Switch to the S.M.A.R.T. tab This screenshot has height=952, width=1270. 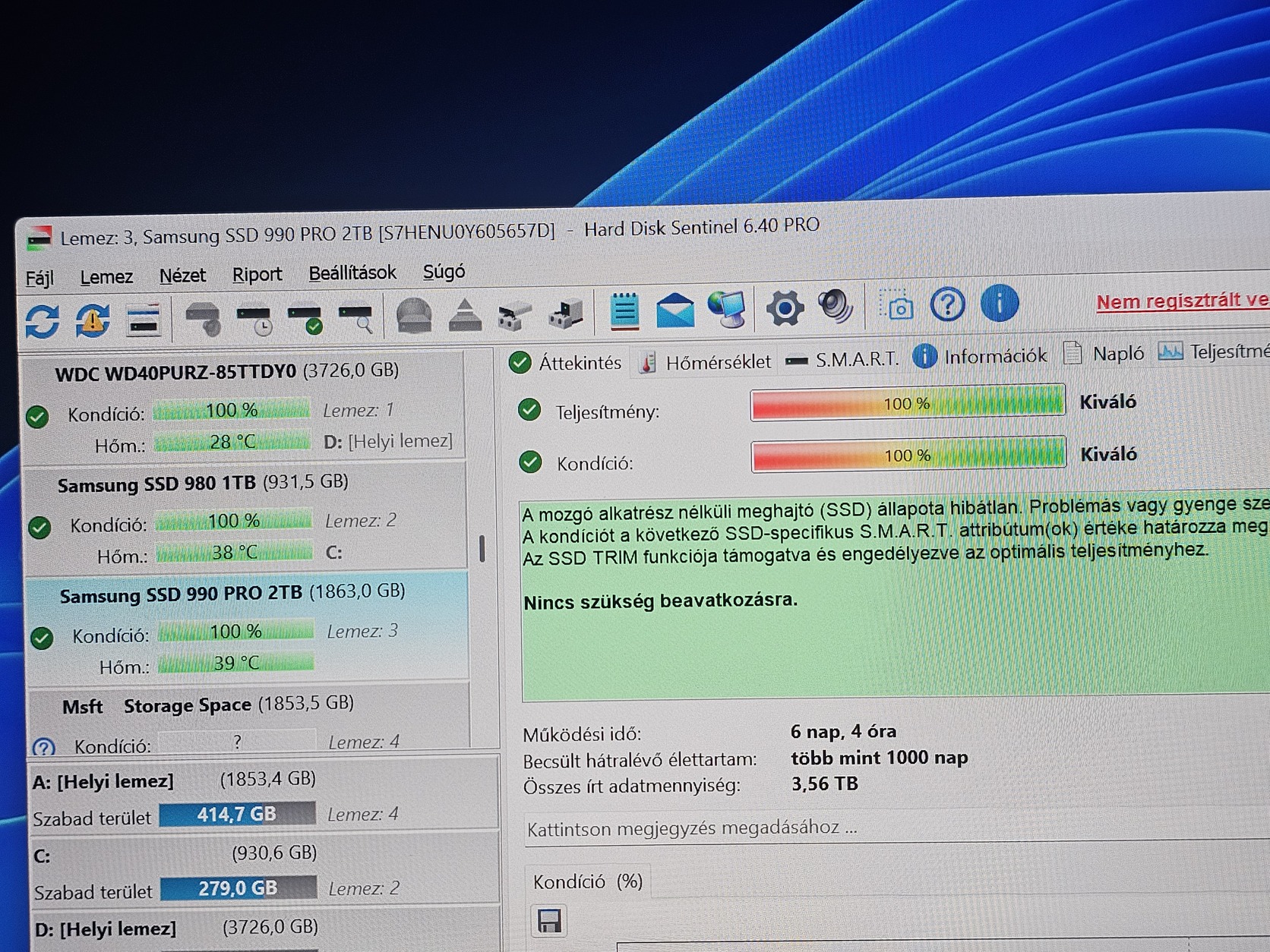point(842,359)
